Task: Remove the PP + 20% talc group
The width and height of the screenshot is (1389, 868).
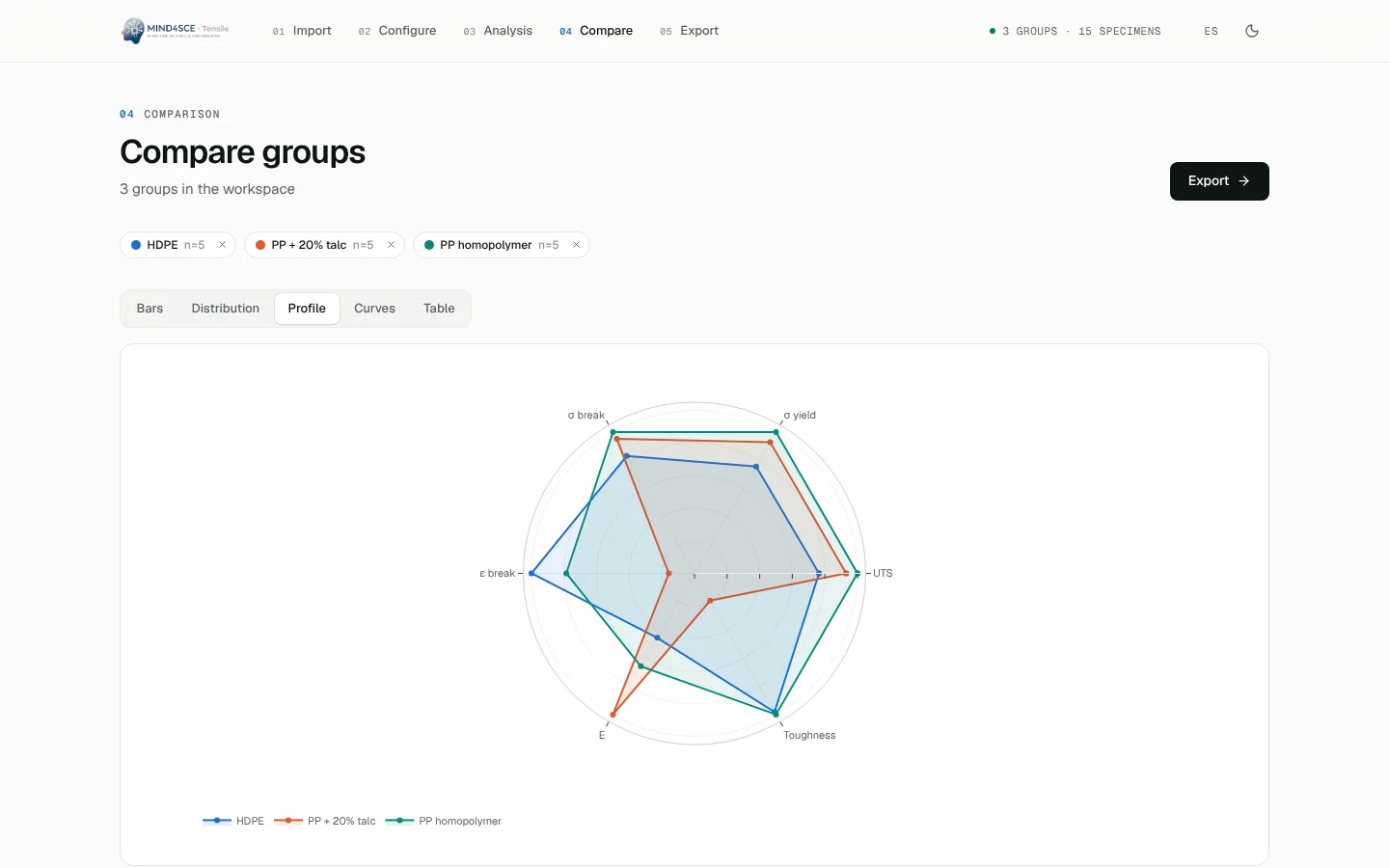Action: coord(391,245)
